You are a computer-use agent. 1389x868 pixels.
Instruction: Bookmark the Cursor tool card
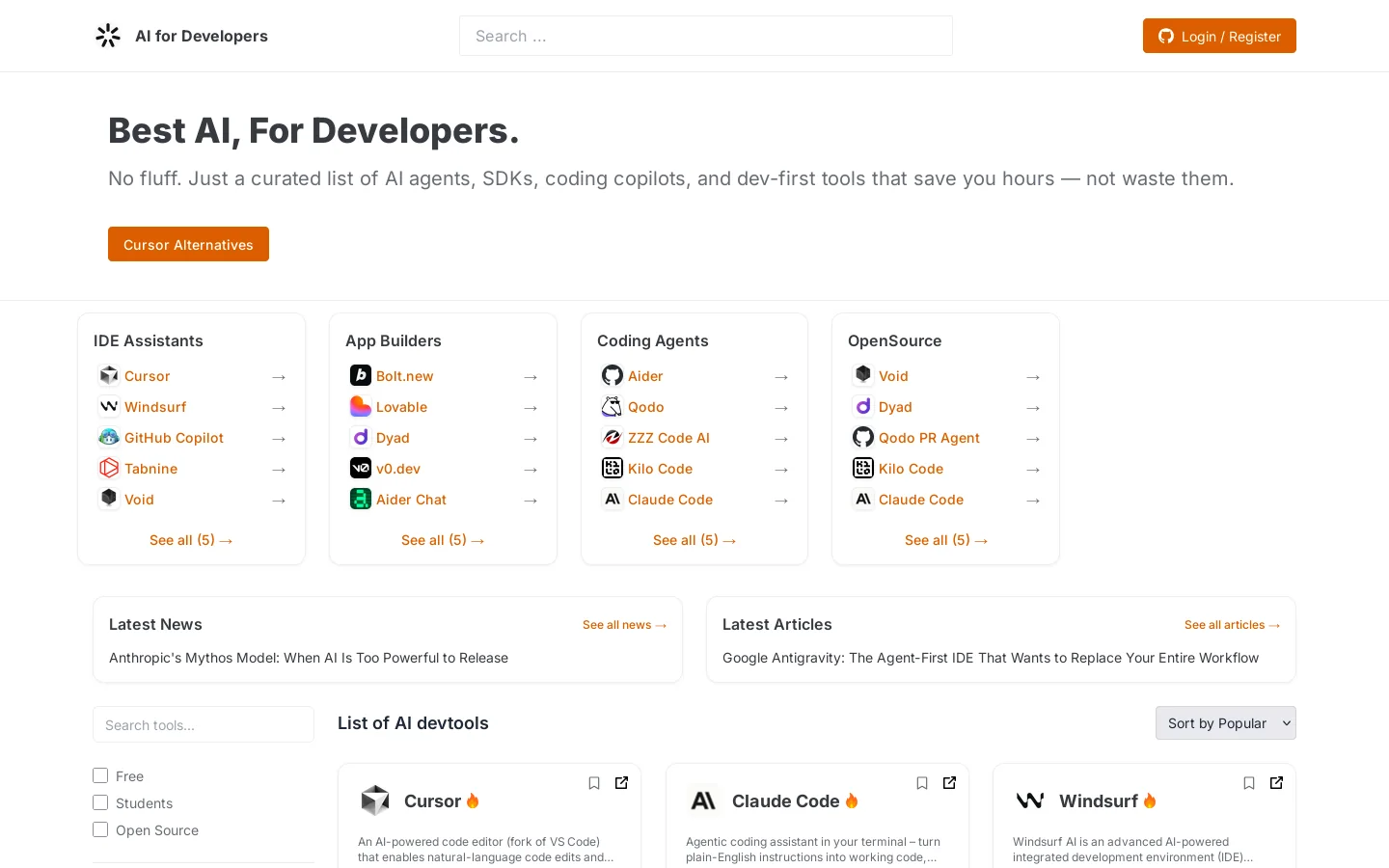tap(594, 783)
